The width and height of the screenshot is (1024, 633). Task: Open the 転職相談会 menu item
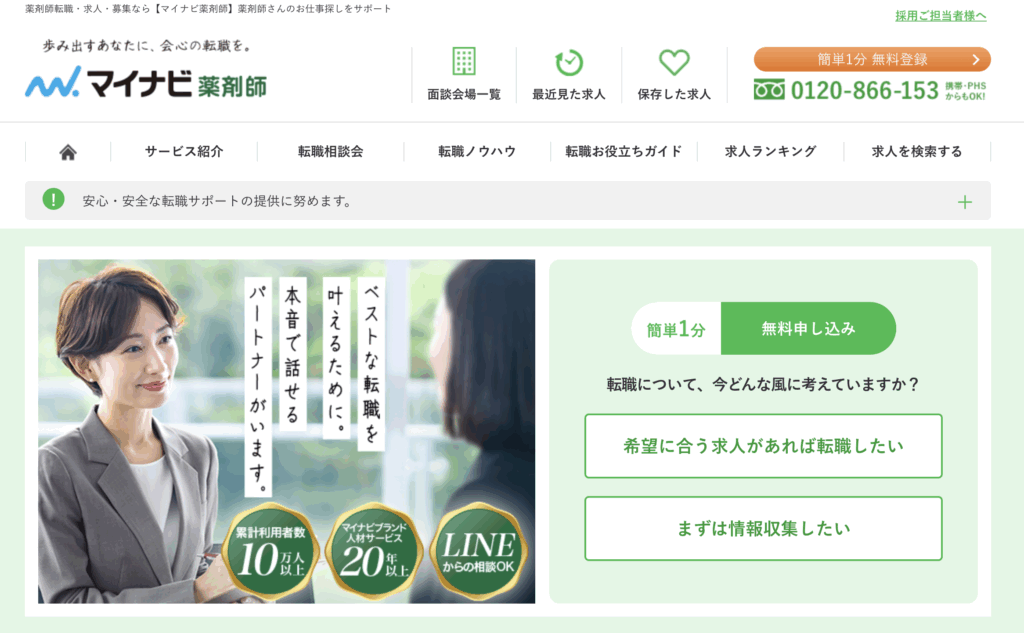[330, 152]
